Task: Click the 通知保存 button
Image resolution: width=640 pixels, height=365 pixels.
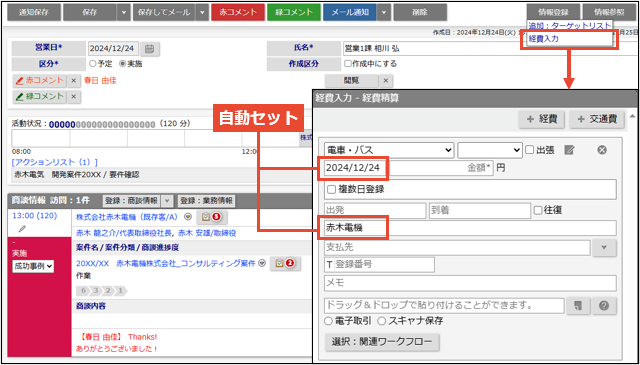Action: pyautogui.click(x=34, y=13)
